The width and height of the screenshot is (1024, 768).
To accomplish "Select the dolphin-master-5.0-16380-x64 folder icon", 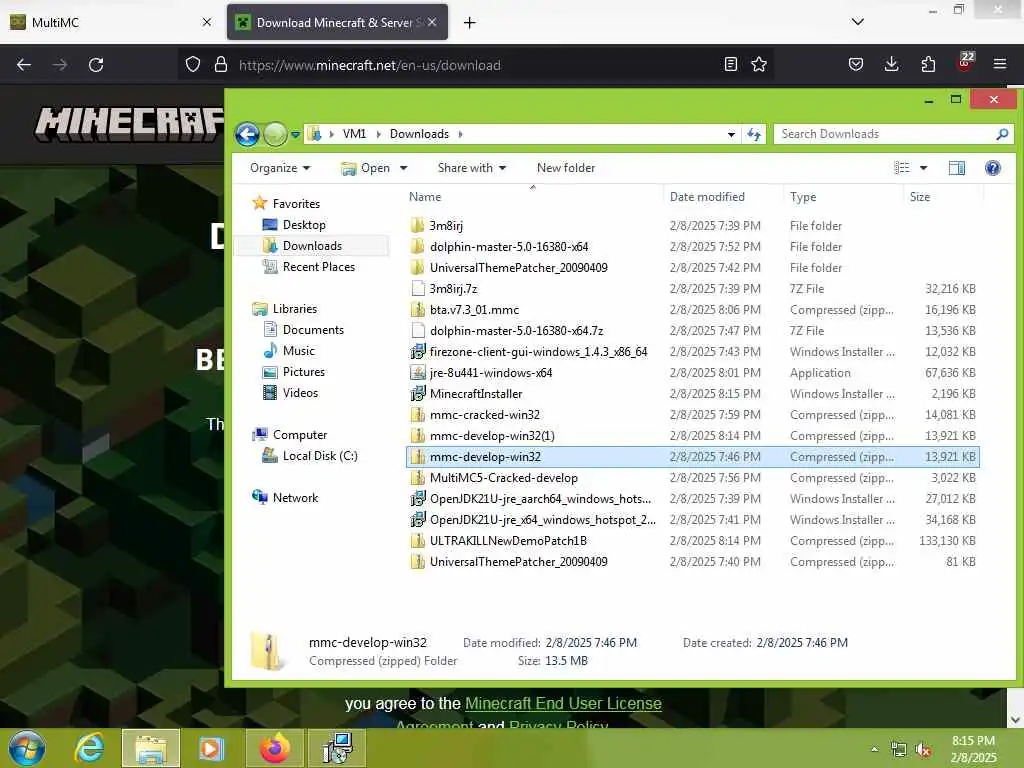I will (418, 246).
